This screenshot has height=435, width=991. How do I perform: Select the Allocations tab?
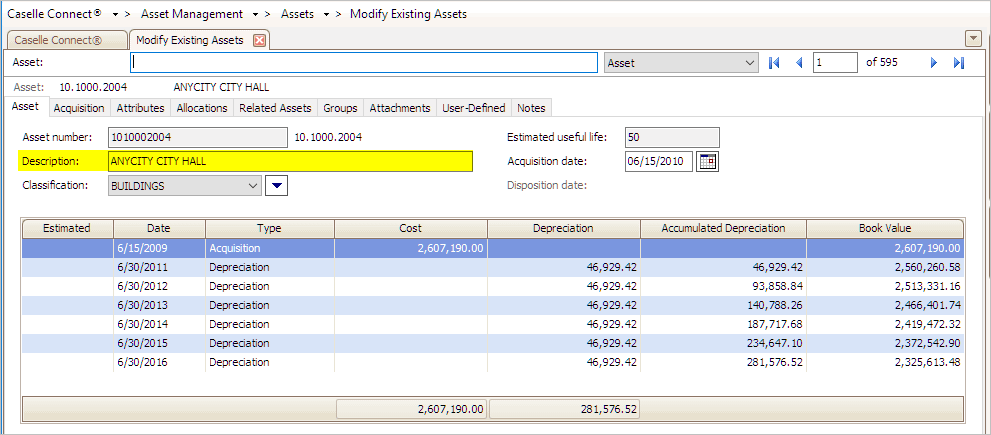click(x=201, y=108)
